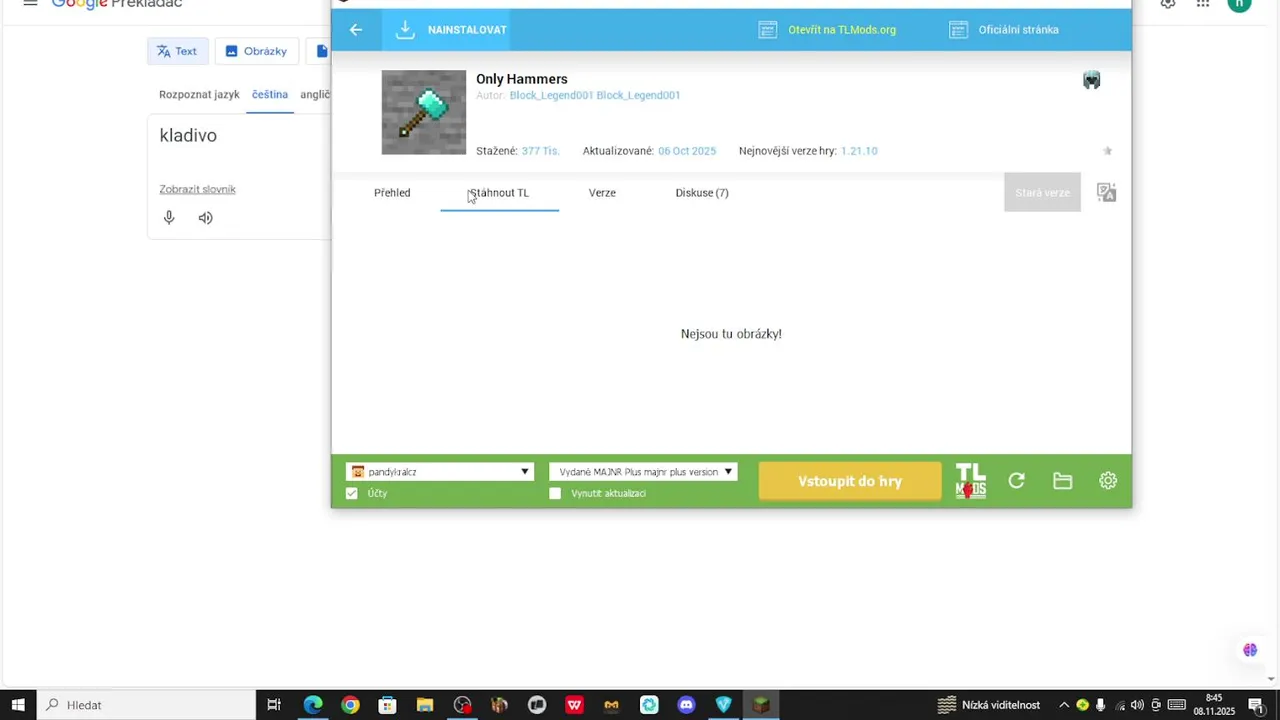Screen dimensions: 1280x720
Task: Open Task View on taskbar
Action: [x=274, y=705]
